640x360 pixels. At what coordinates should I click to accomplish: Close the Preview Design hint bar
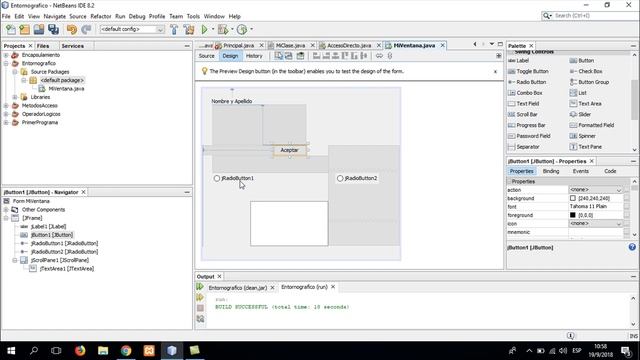pos(495,71)
